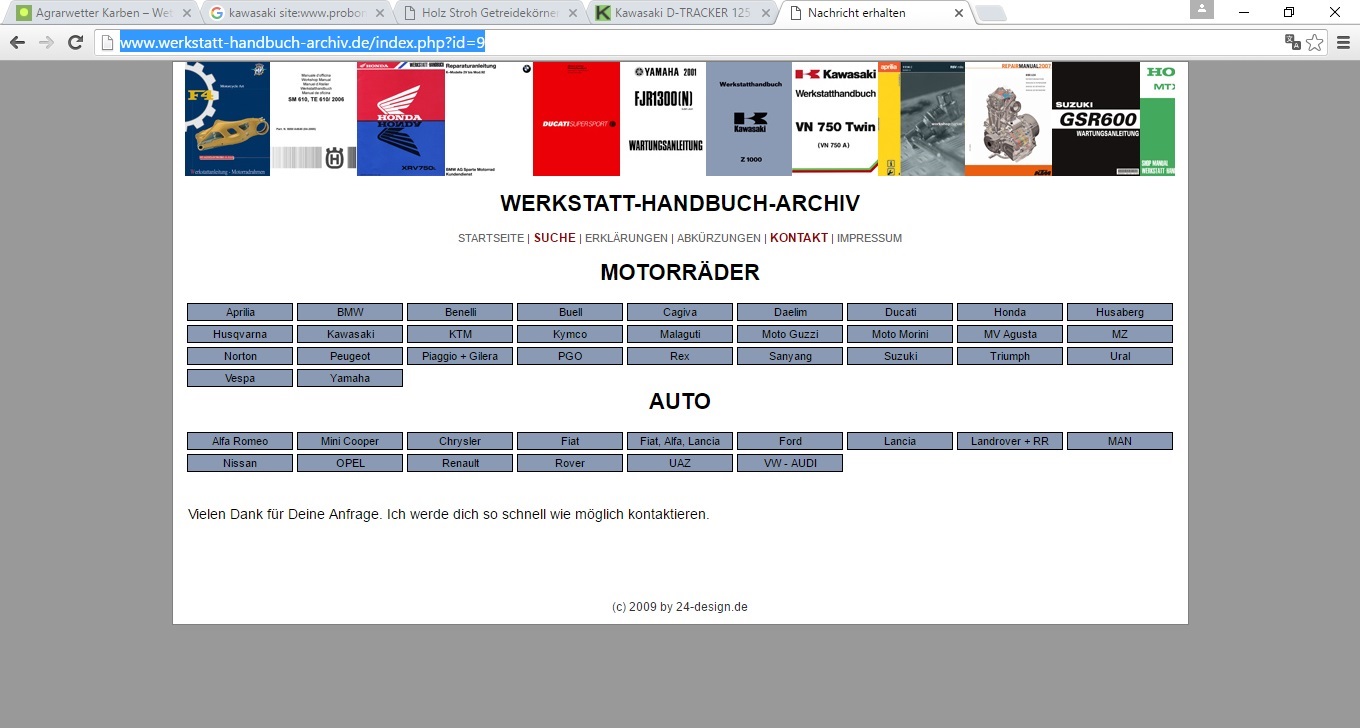The width and height of the screenshot is (1360, 728).
Task: Click the KTM repair manual cover
Action: click(x=1008, y=119)
